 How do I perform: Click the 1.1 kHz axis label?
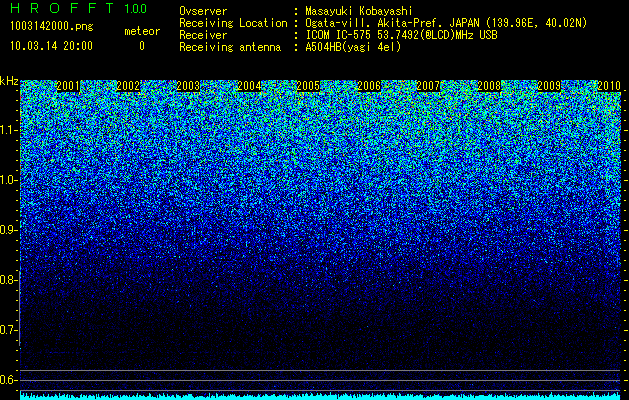tap(8, 130)
